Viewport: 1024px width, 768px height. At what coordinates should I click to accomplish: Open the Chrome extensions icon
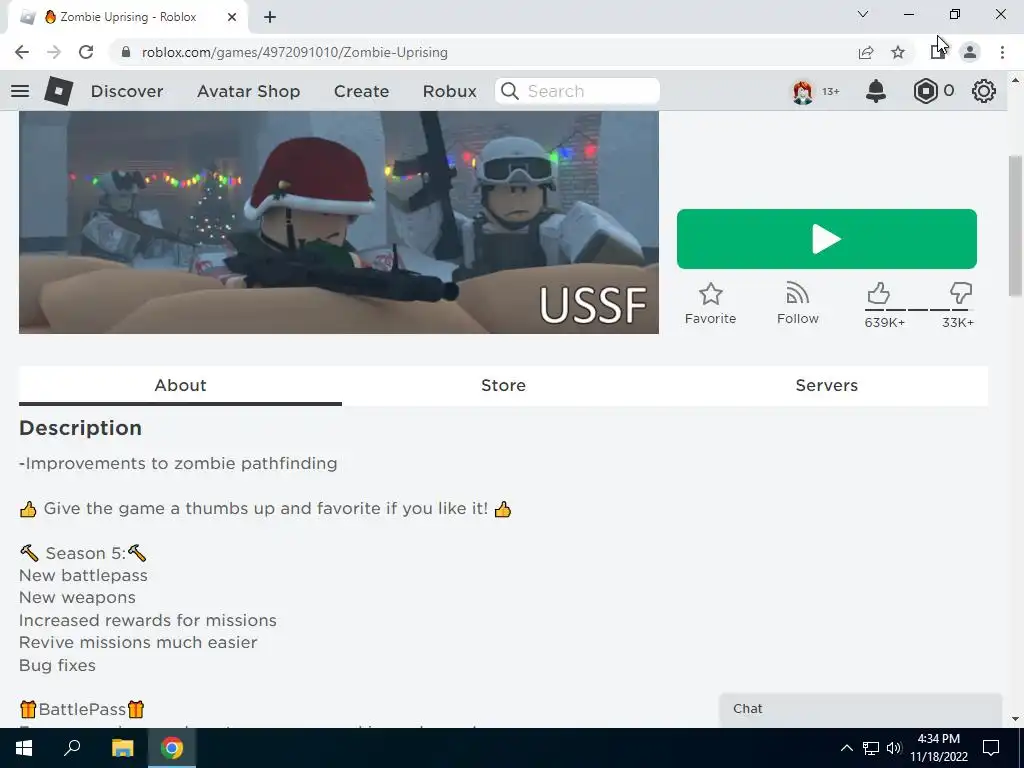click(x=938, y=52)
